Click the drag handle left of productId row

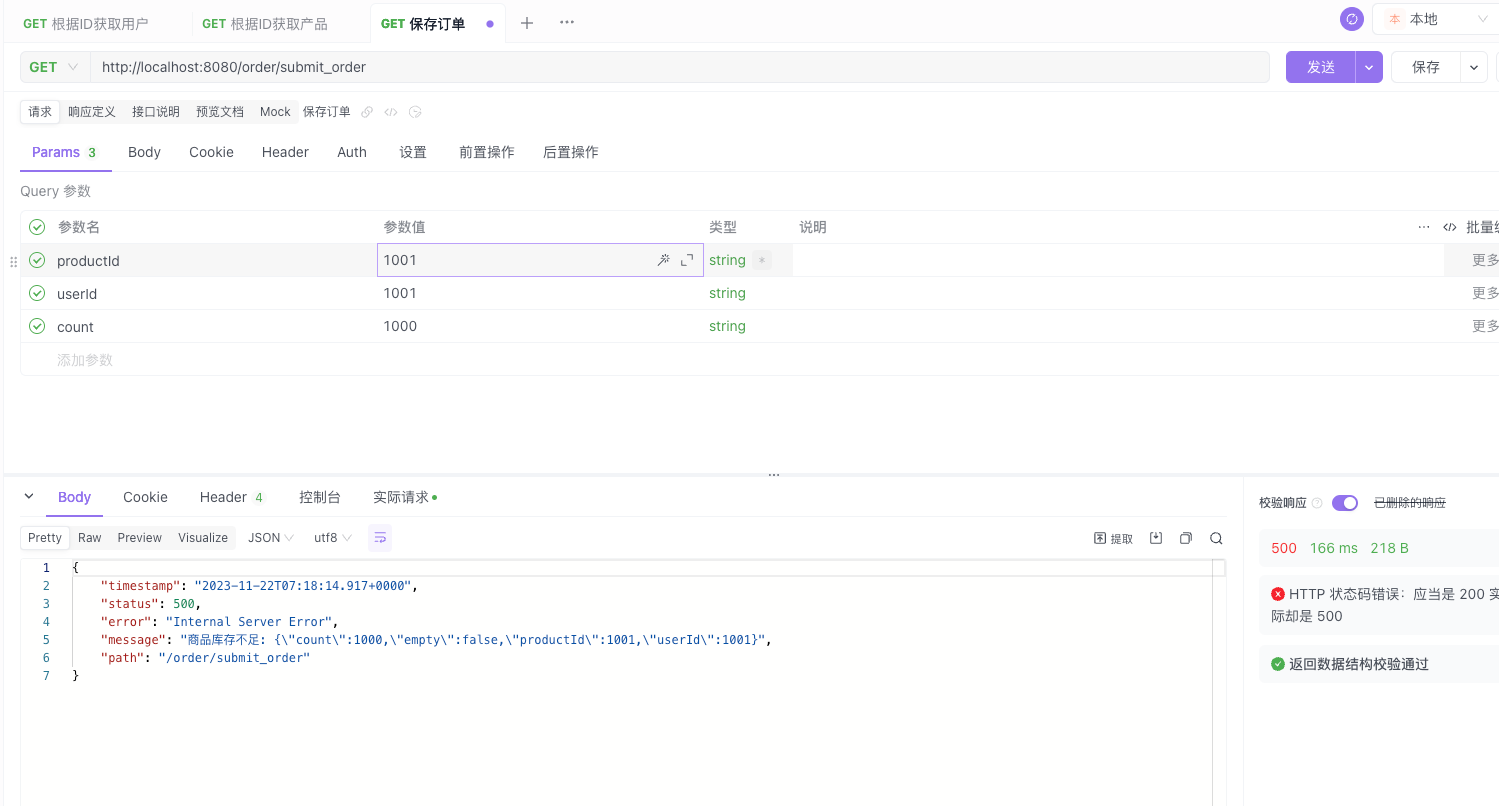(13, 261)
